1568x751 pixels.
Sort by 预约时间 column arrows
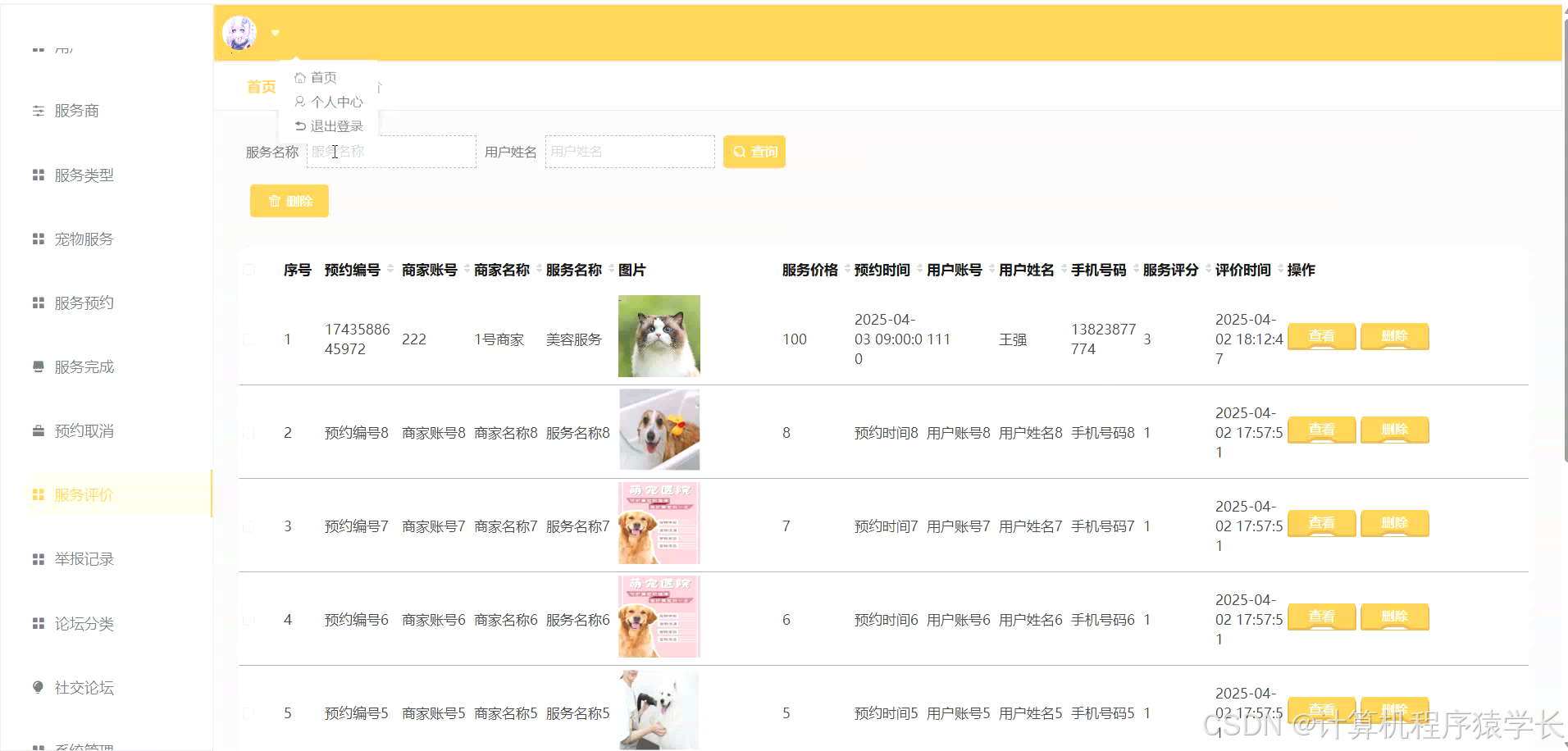click(919, 269)
